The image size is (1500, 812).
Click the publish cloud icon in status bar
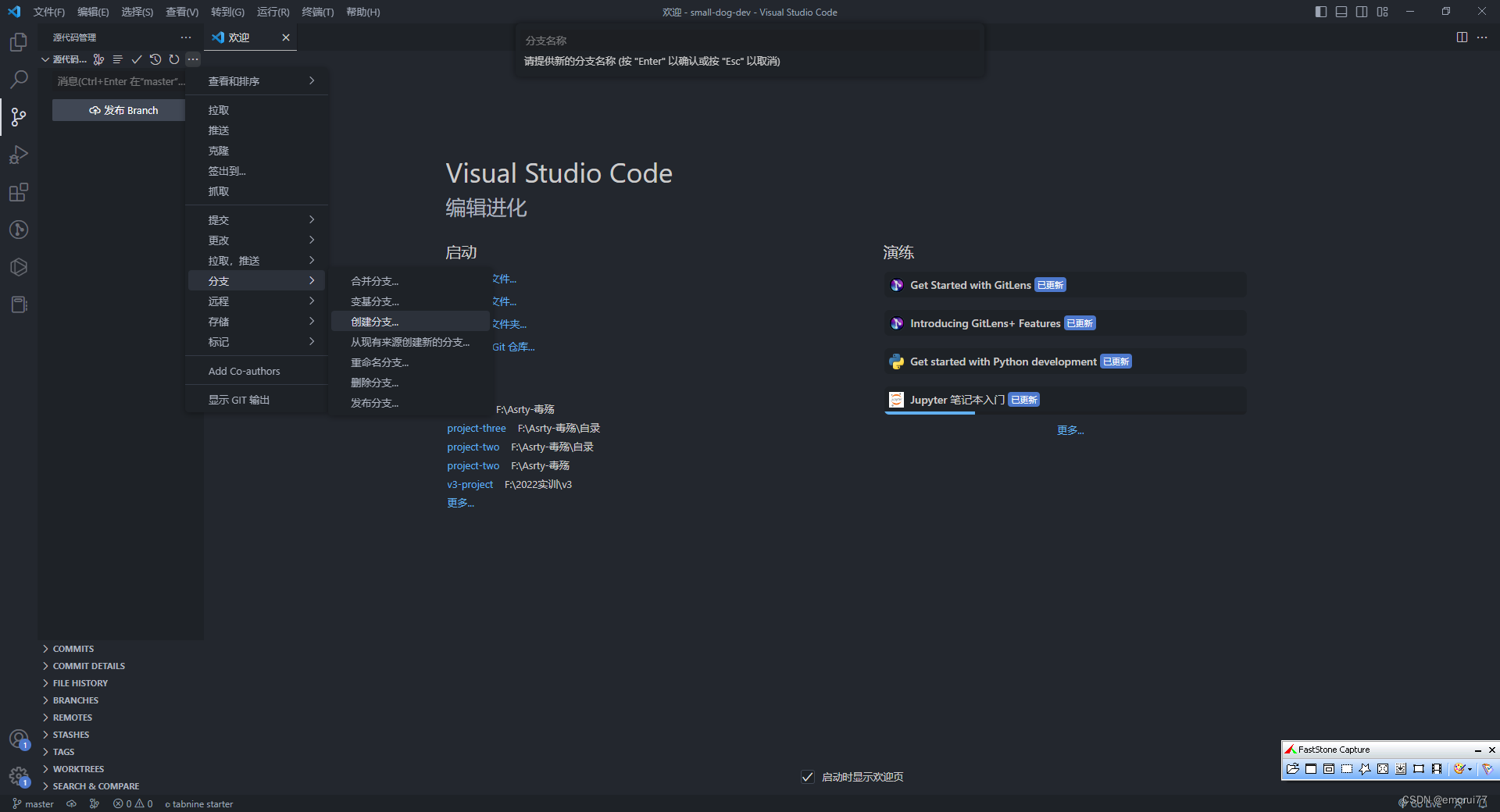pyautogui.click(x=71, y=803)
